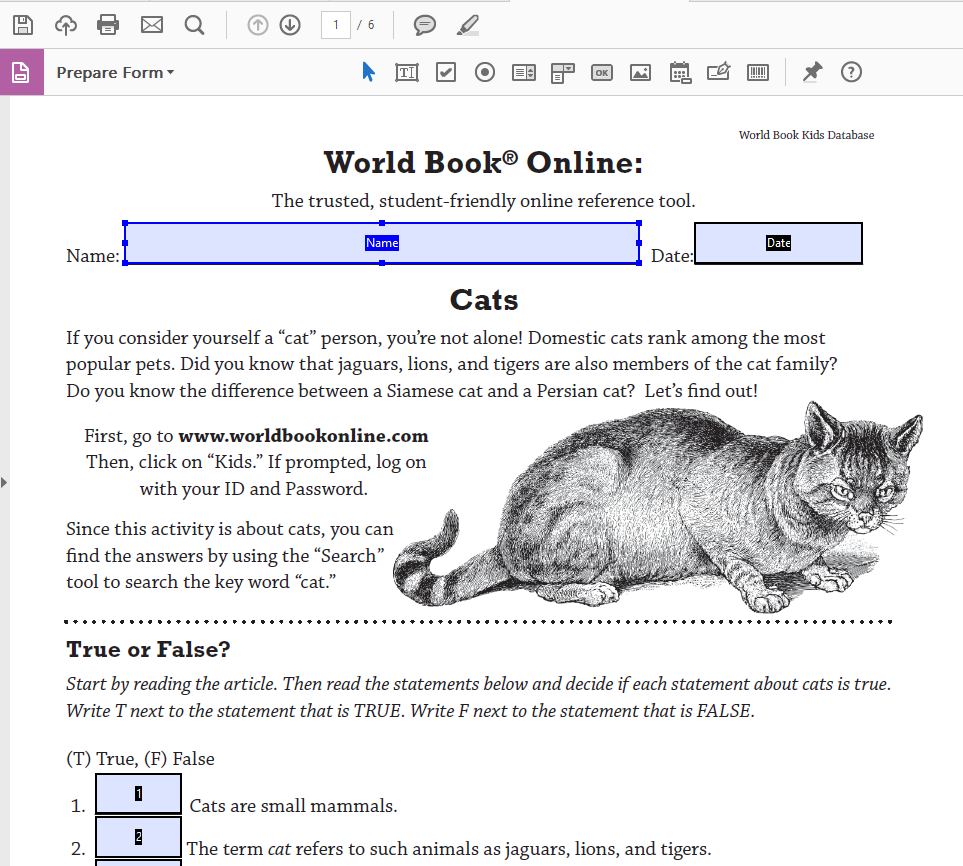963x866 pixels.
Task: Open Help with the question mark icon
Action: click(851, 72)
